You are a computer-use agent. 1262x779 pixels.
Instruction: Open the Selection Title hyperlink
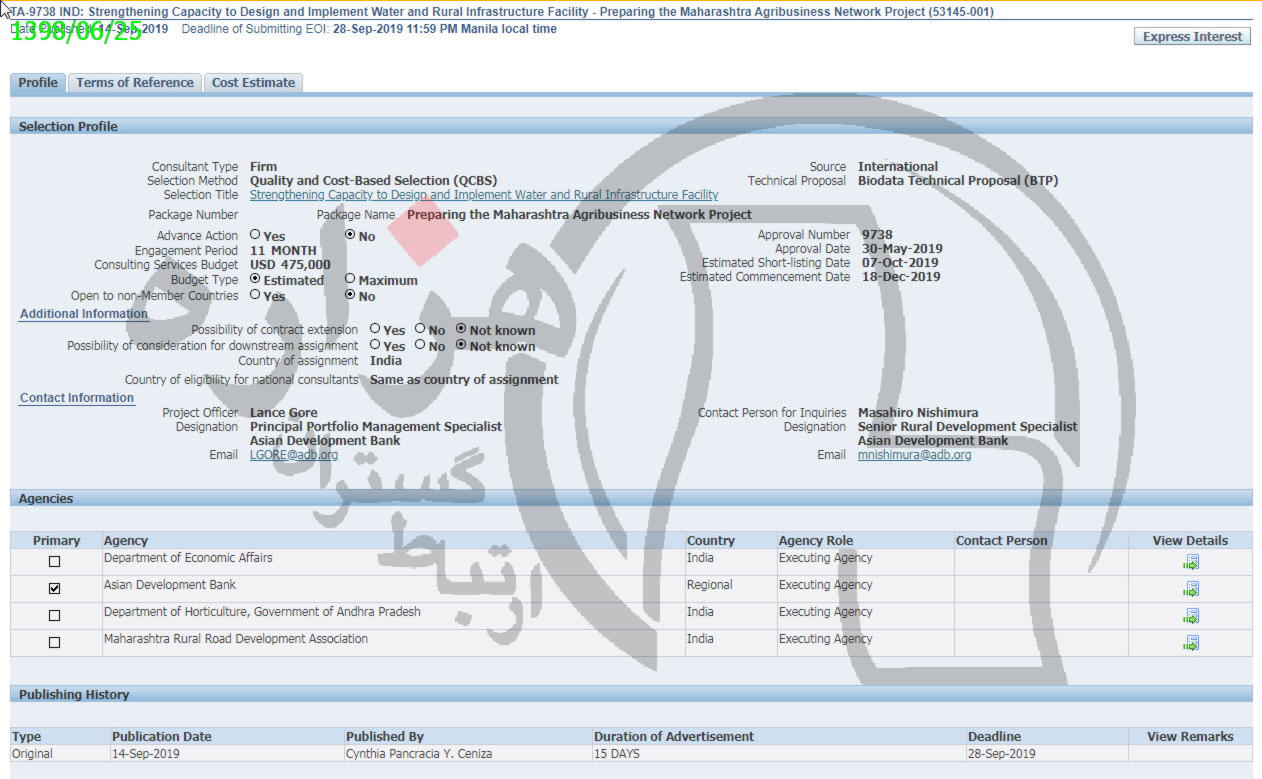click(483, 195)
